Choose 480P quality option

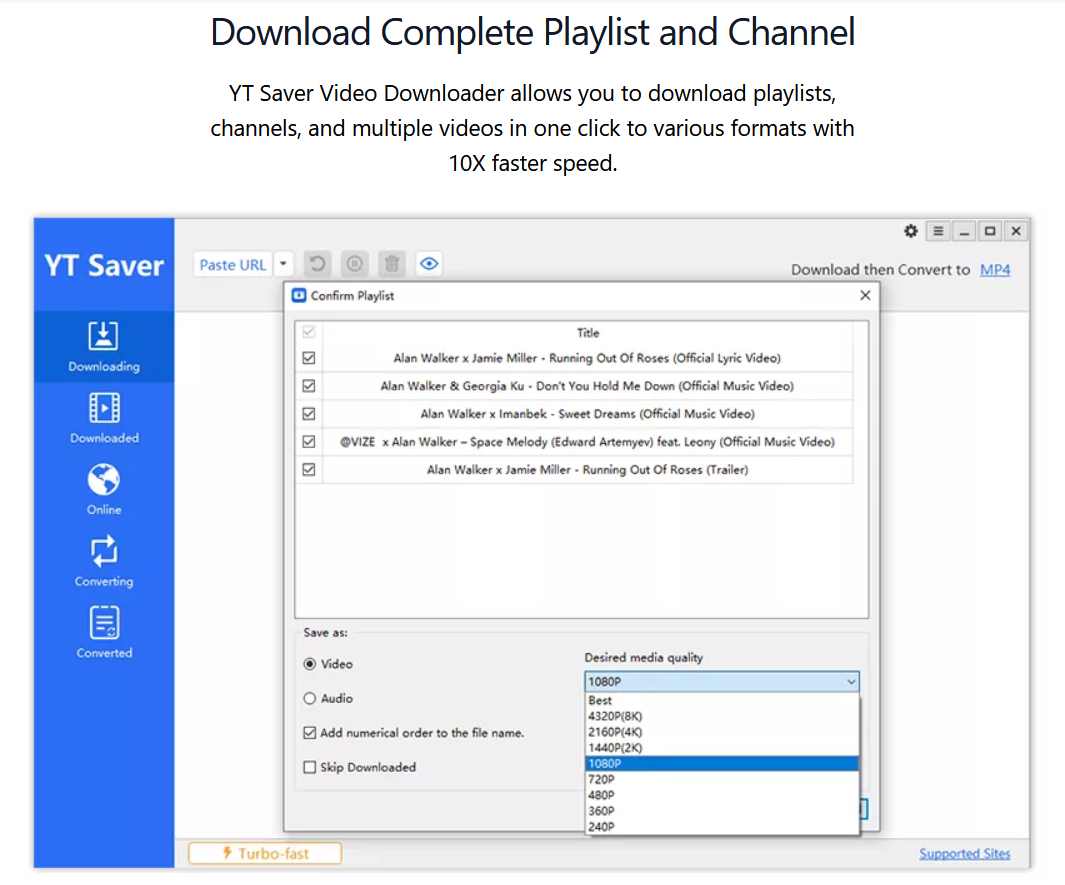721,795
